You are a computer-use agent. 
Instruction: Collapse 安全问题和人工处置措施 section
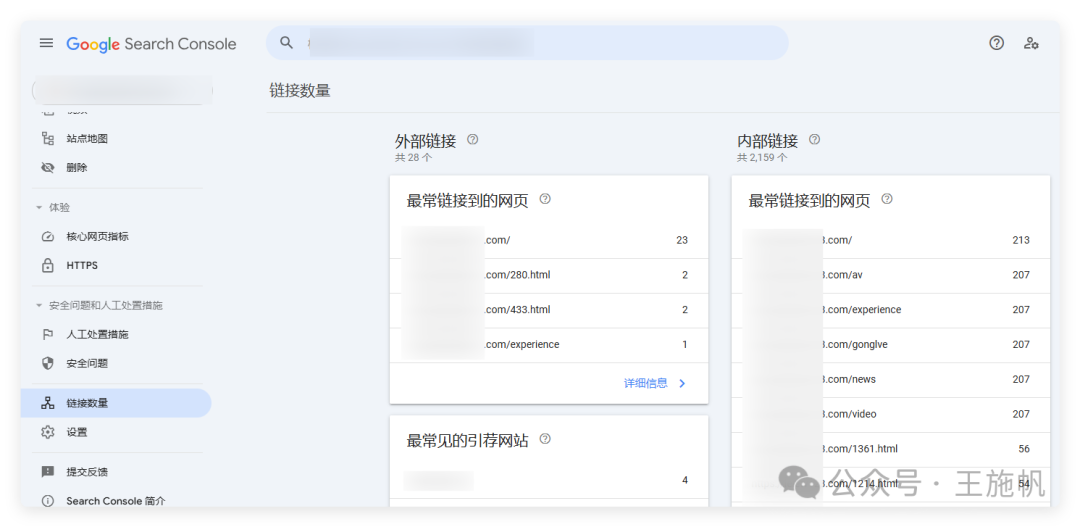tap(39, 305)
